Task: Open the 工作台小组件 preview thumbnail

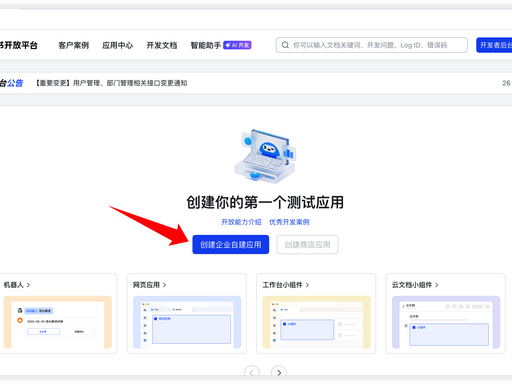Action: coord(317,322)
